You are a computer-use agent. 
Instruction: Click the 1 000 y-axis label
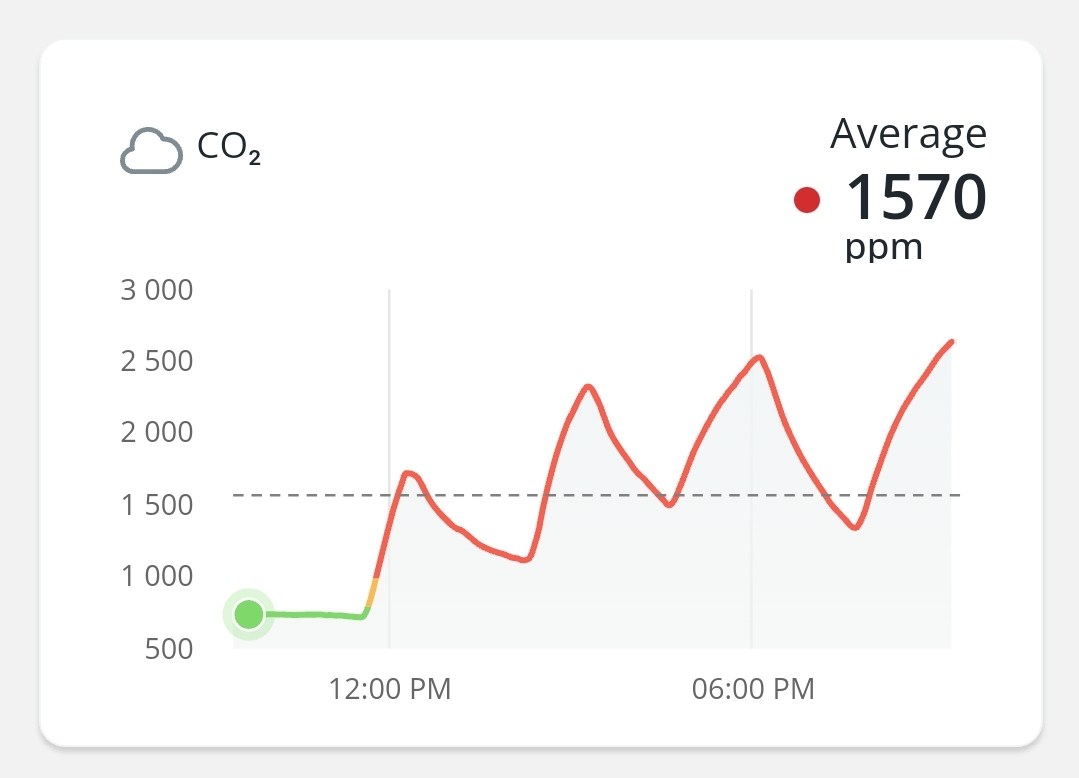pyautogui.click(x=156, y=576)
